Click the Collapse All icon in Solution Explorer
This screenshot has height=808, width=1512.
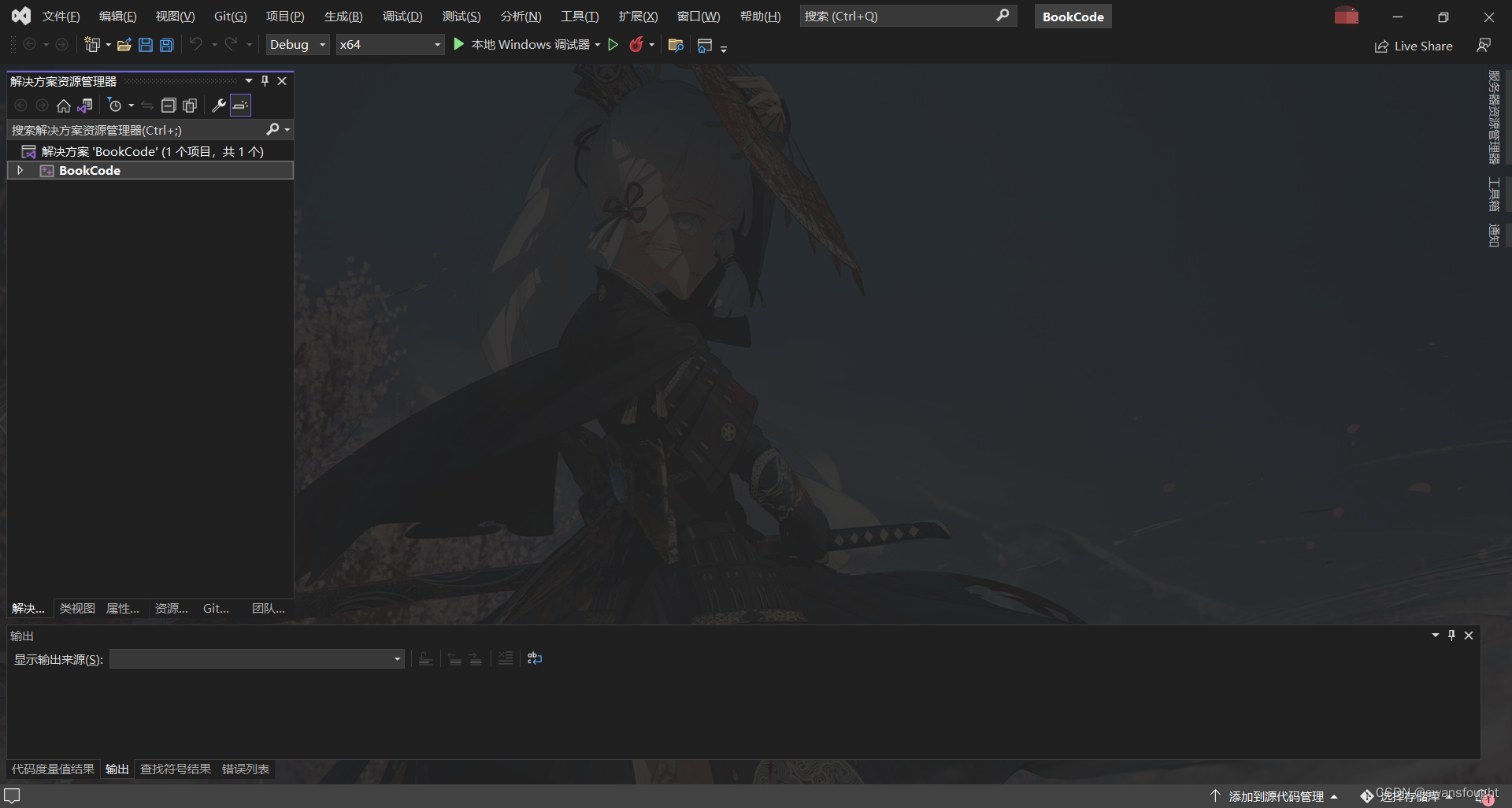click(x=169, y=106)
